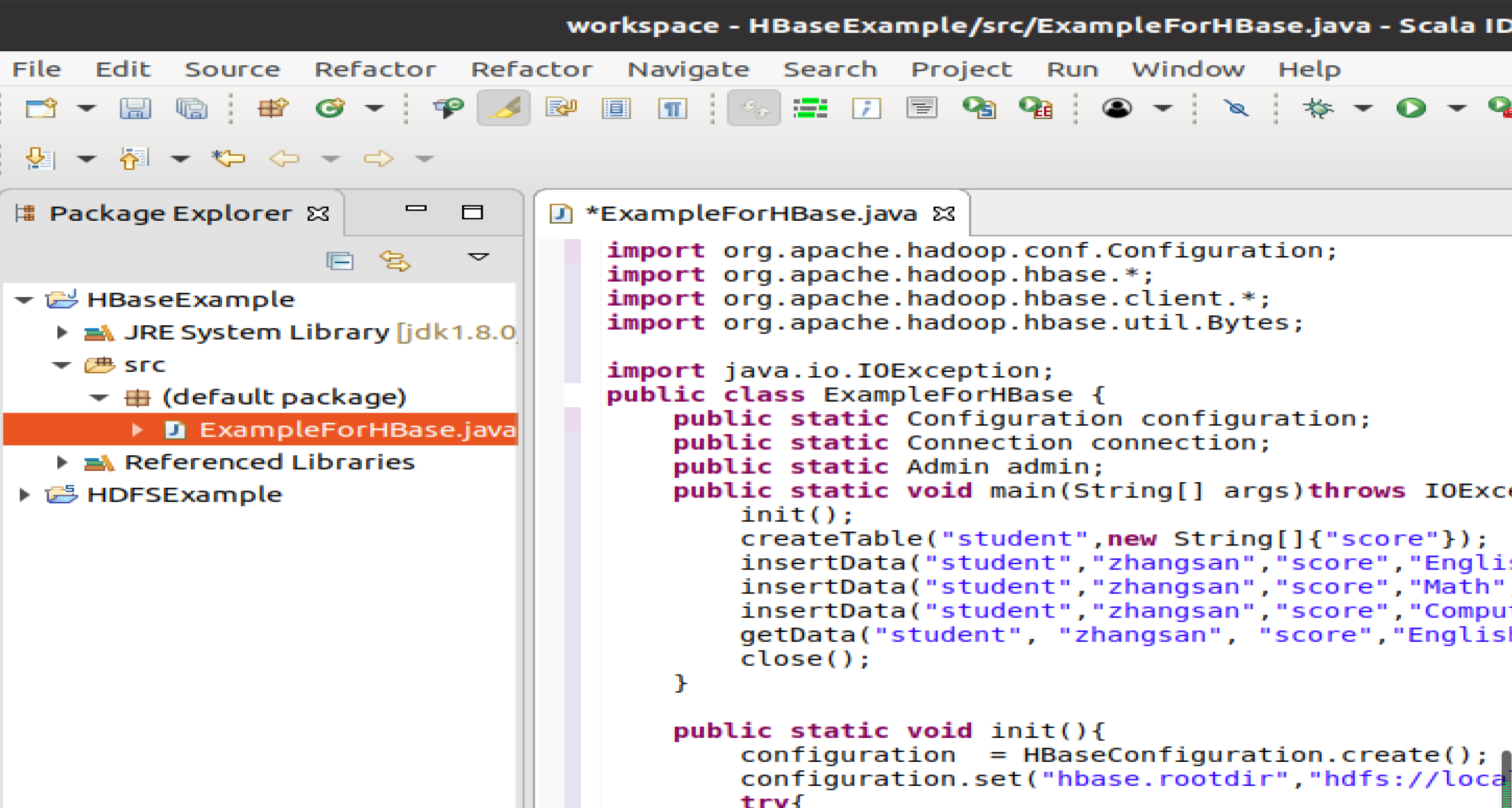Image resolution: width=1512 pixels, height=808 pixels.
Task: Click the Previous Annotation icon
Action: coord(134,158)
